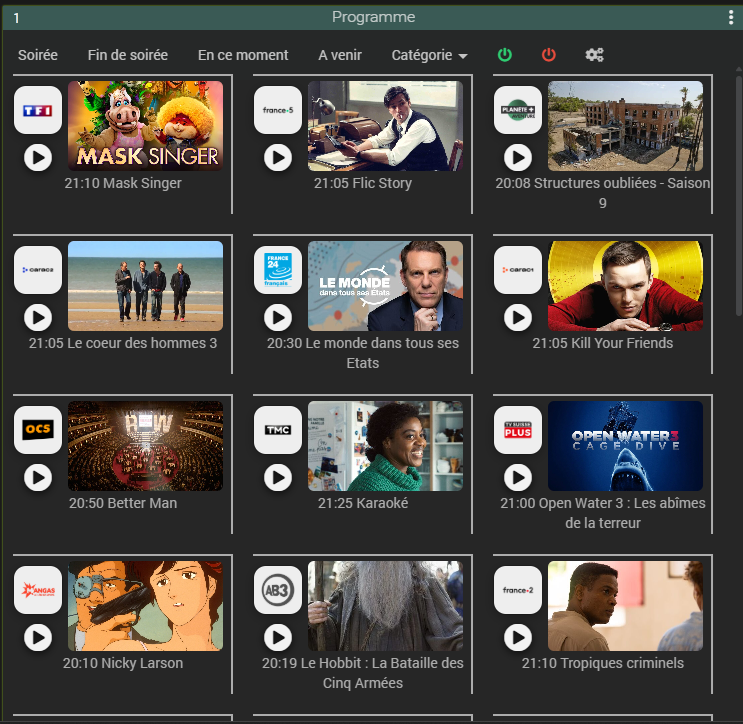Image resolution: width=743 pixels, height=724 pixels.
Task: Open the Karaoké thumbnail
Action: tap(385, 446)
